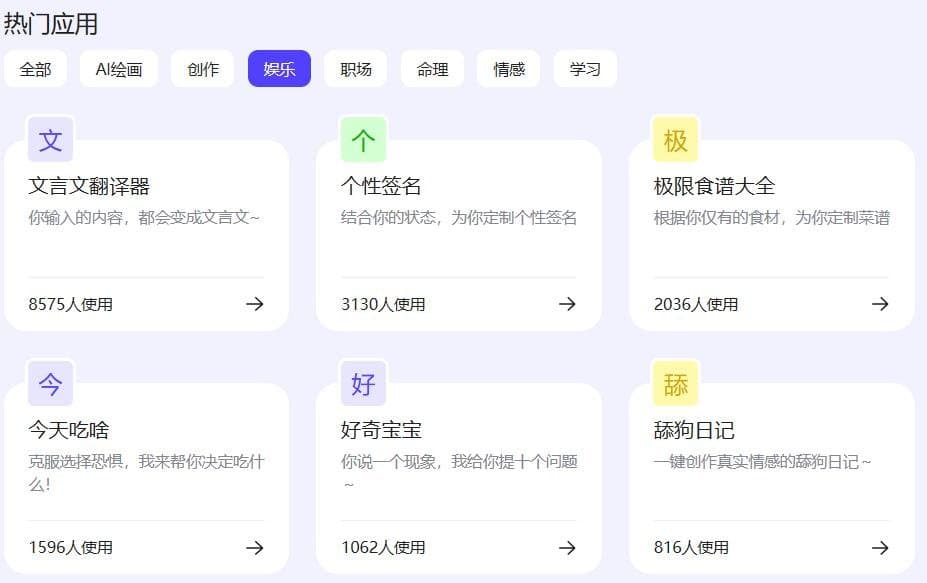Viewport: 927px width, 583px height.
Task: Open 文言文翻译器 via its arrow icon
Action: pos(256,304)
